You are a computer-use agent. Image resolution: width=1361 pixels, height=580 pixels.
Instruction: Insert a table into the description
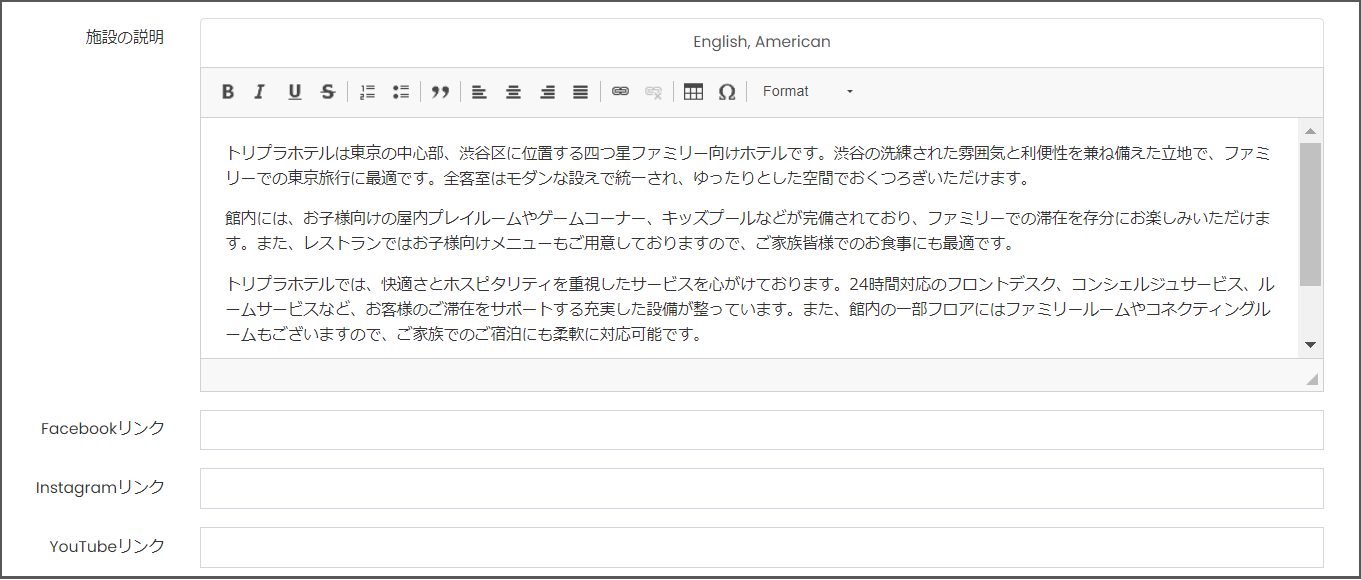[x=693, y=92]
